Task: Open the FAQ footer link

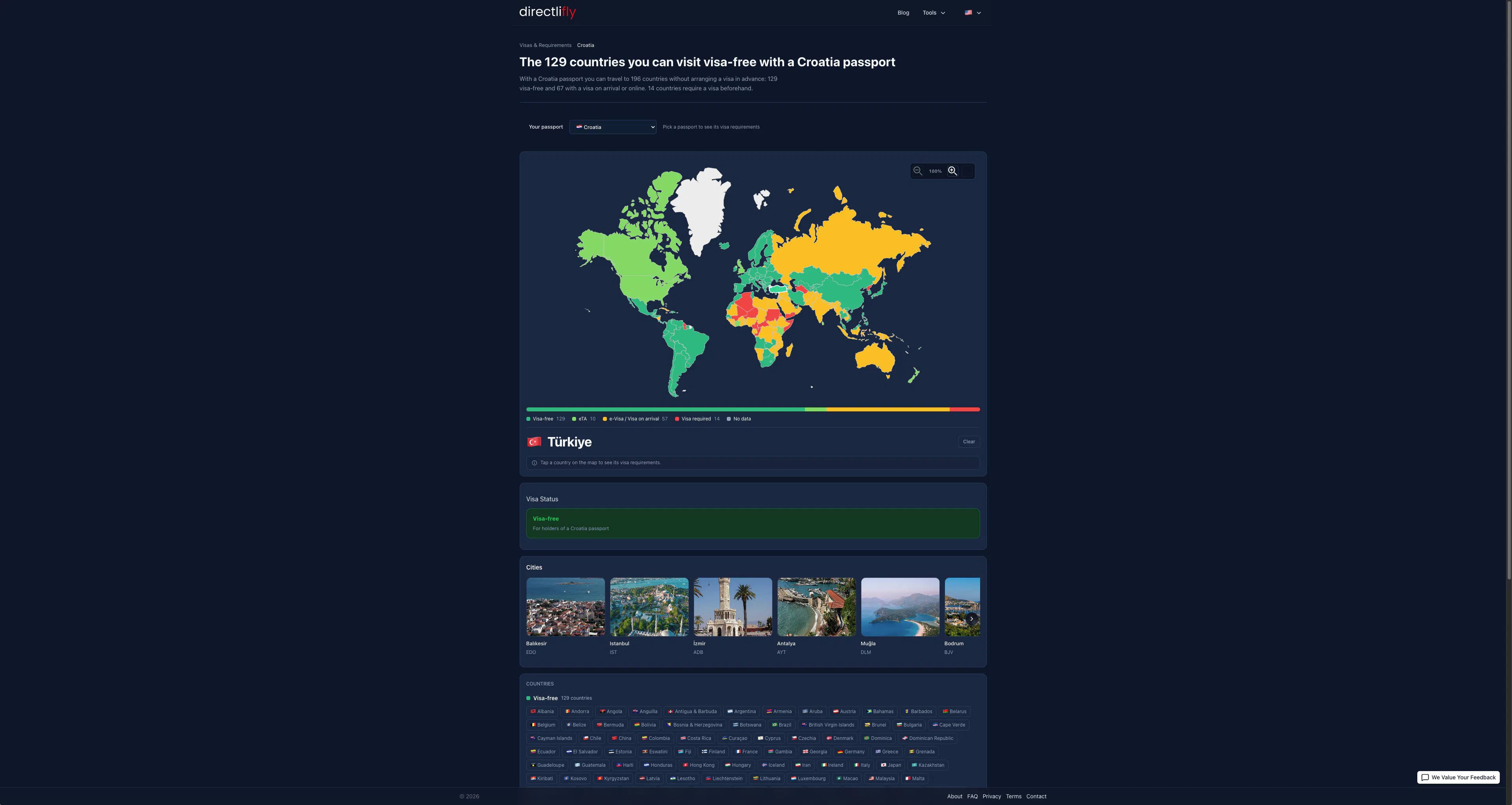Action: tap(973, 796)
